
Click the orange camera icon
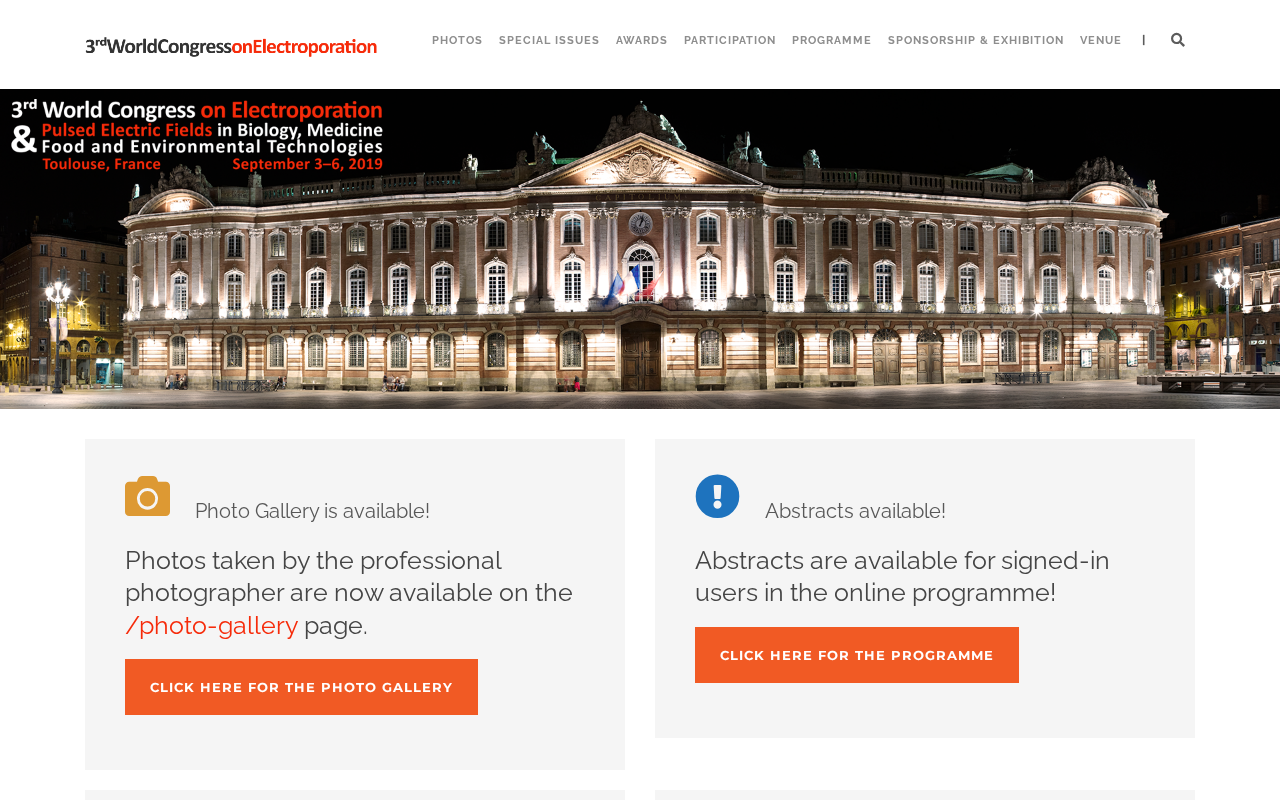147,496
